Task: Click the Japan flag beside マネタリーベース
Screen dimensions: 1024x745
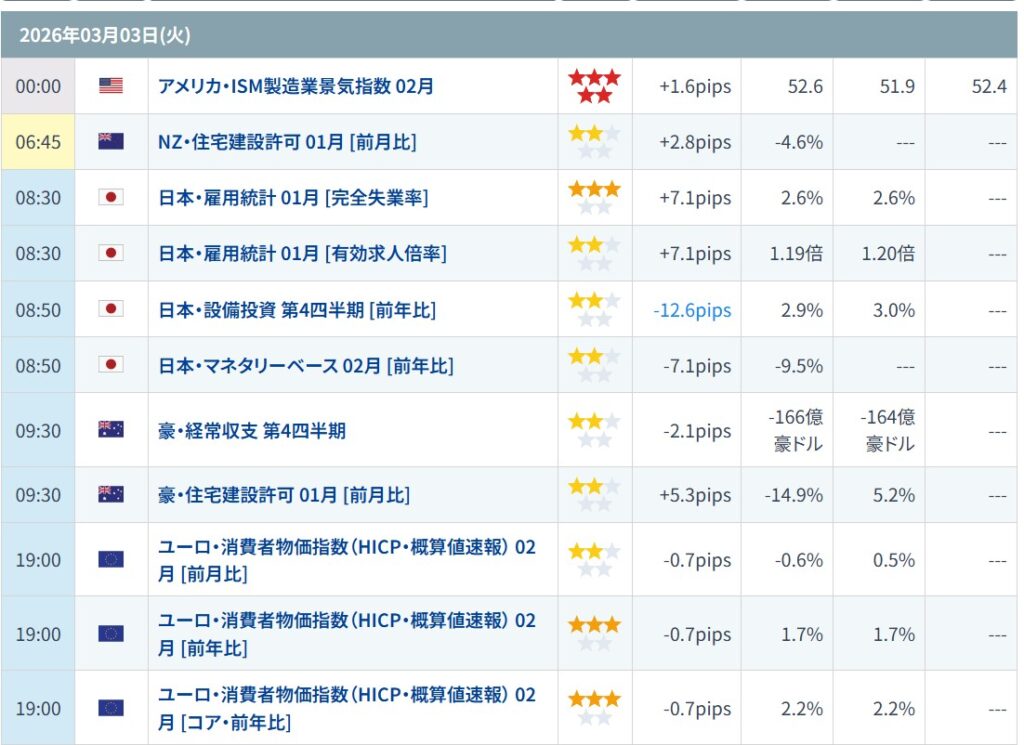Action: coord(111,365)
